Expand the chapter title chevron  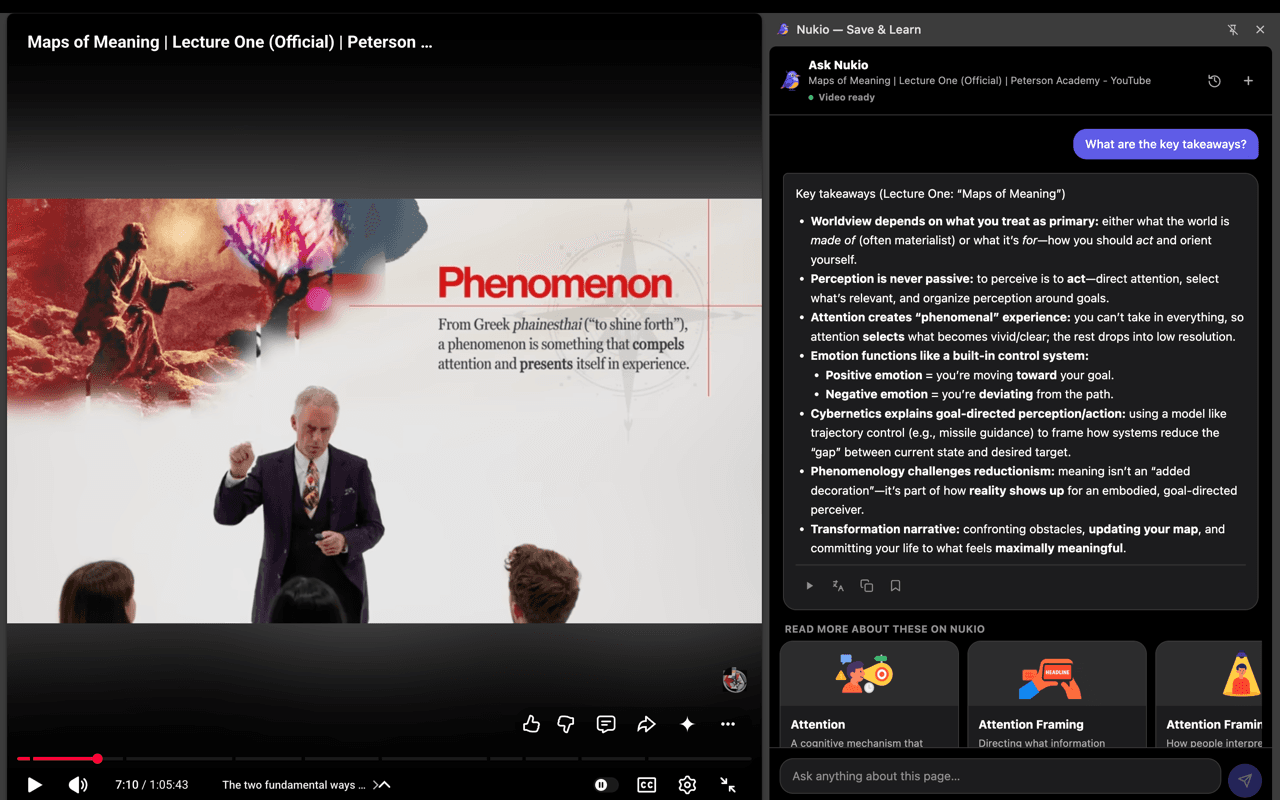382,785
